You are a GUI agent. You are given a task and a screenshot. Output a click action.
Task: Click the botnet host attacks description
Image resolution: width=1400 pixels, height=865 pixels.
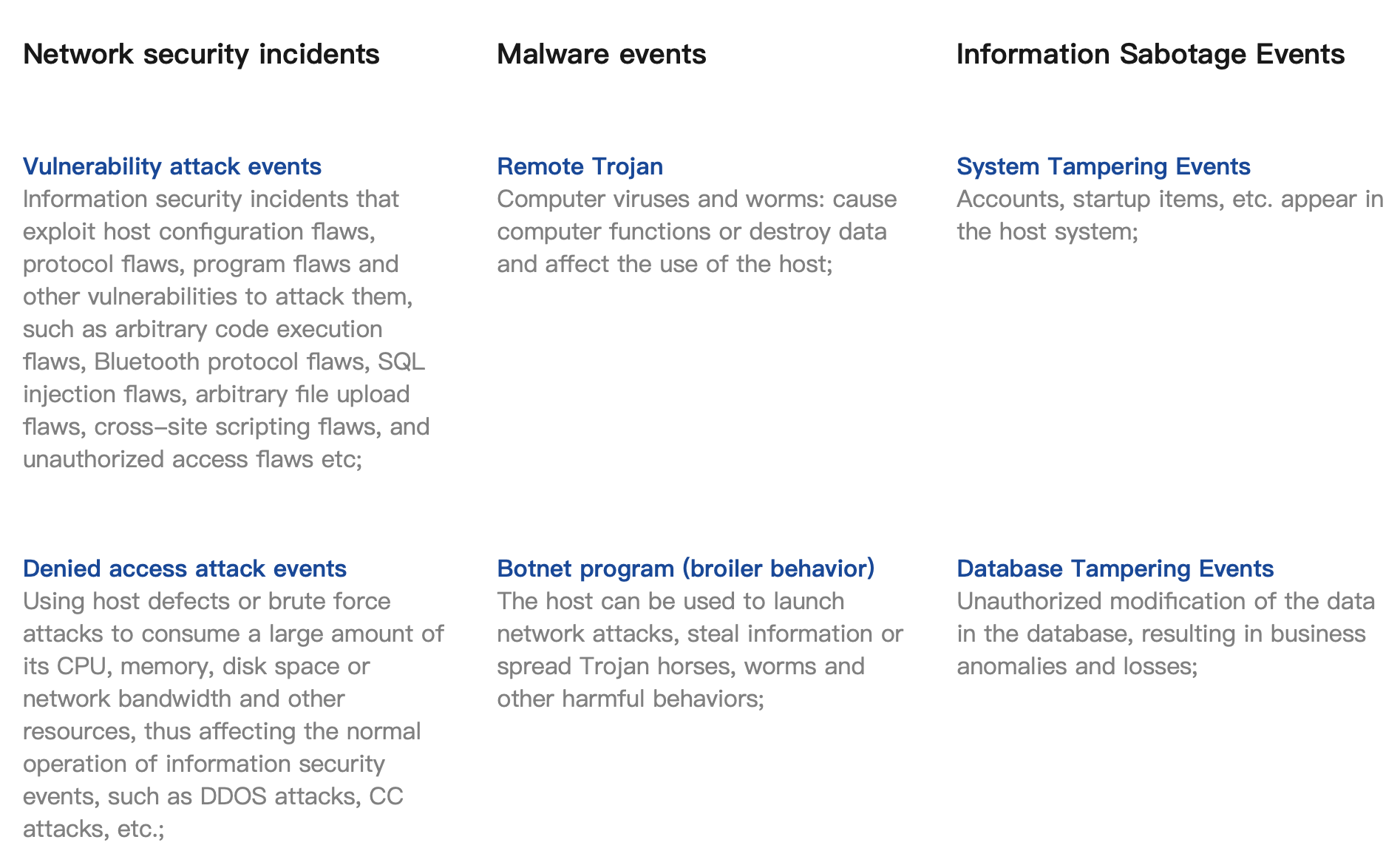[700, 650]
